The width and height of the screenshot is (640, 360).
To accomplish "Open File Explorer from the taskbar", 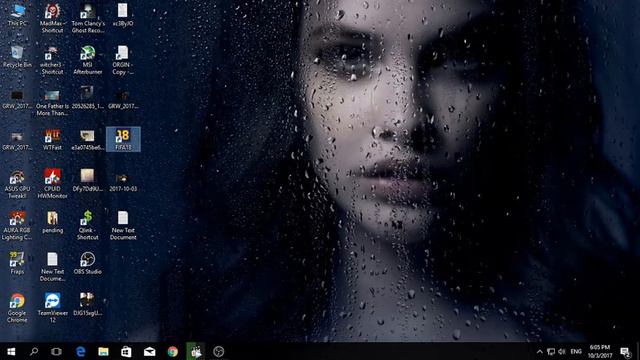I will point(103,351).
